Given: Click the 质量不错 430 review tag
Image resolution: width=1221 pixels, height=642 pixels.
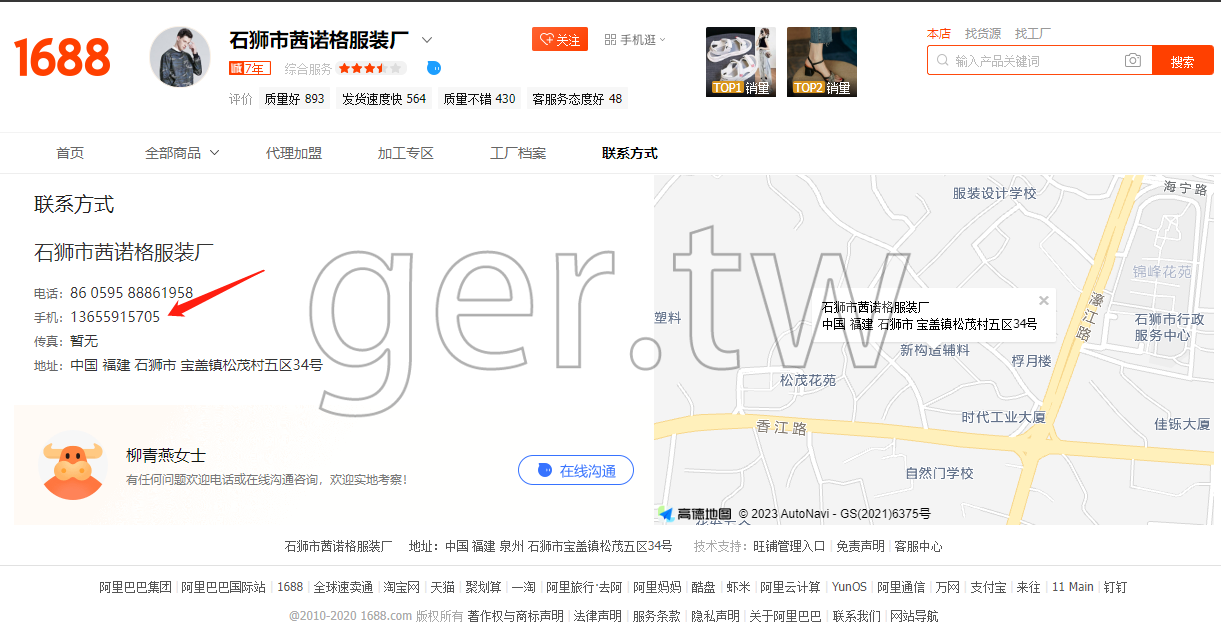Looking at the screenshot, I should coord(480,99).
